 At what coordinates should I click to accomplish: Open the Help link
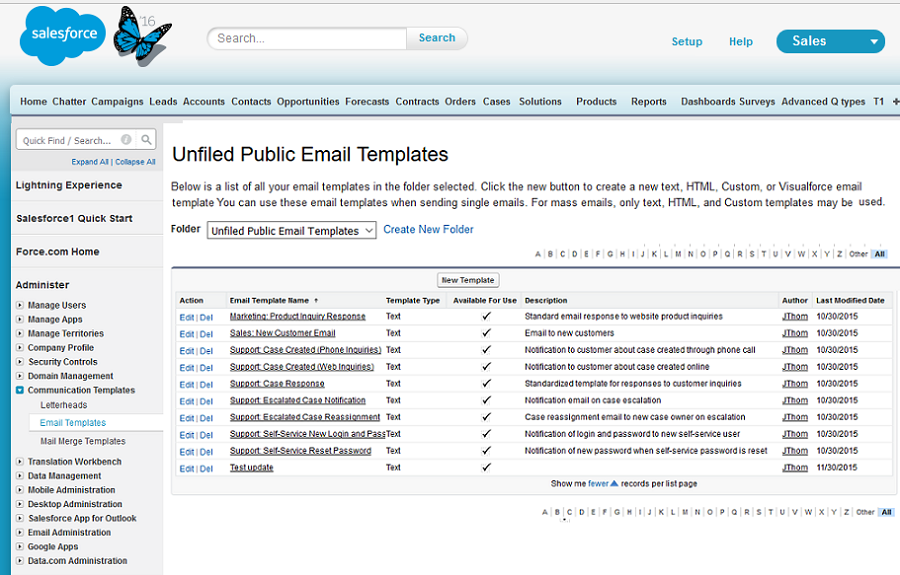[740, 41]
